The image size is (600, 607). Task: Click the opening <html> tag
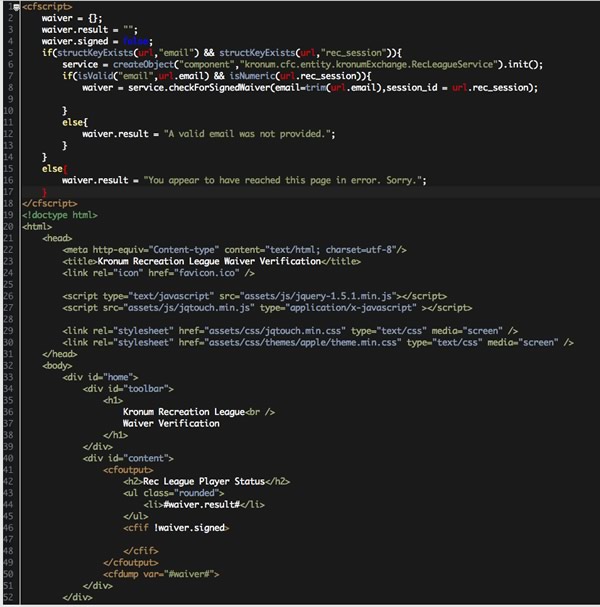click(37, 227)
